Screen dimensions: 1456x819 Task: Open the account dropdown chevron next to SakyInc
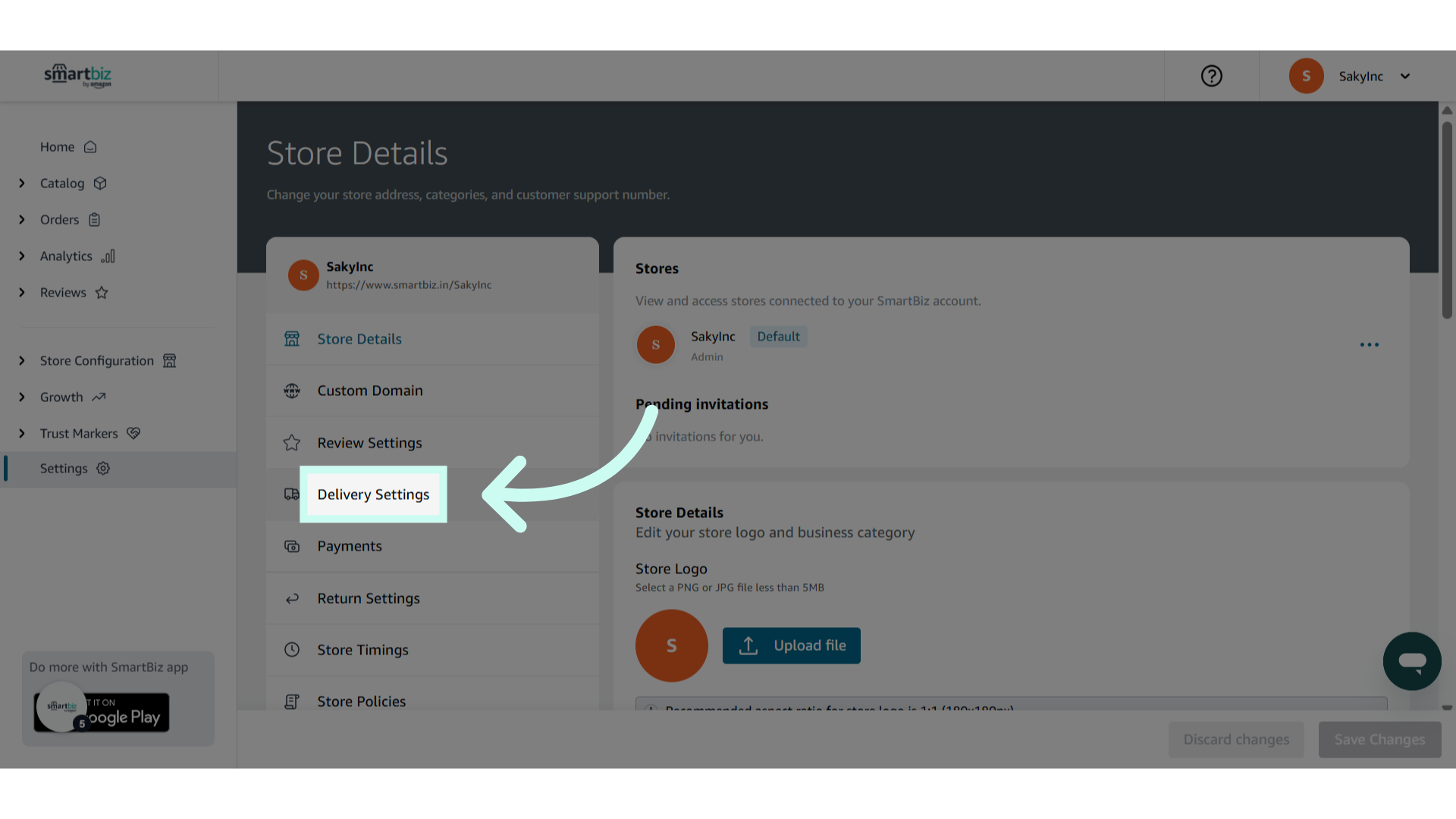pyautogui.click(x=1405, y=76)
